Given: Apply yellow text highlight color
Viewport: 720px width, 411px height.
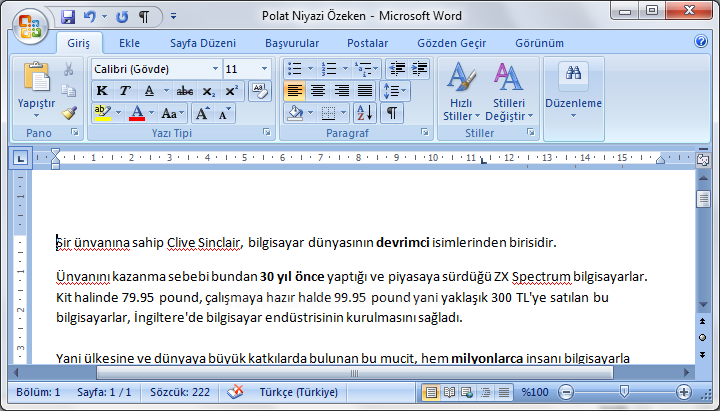Looking at the screenshot, I should pyautogui.click(x=102, y=113).
